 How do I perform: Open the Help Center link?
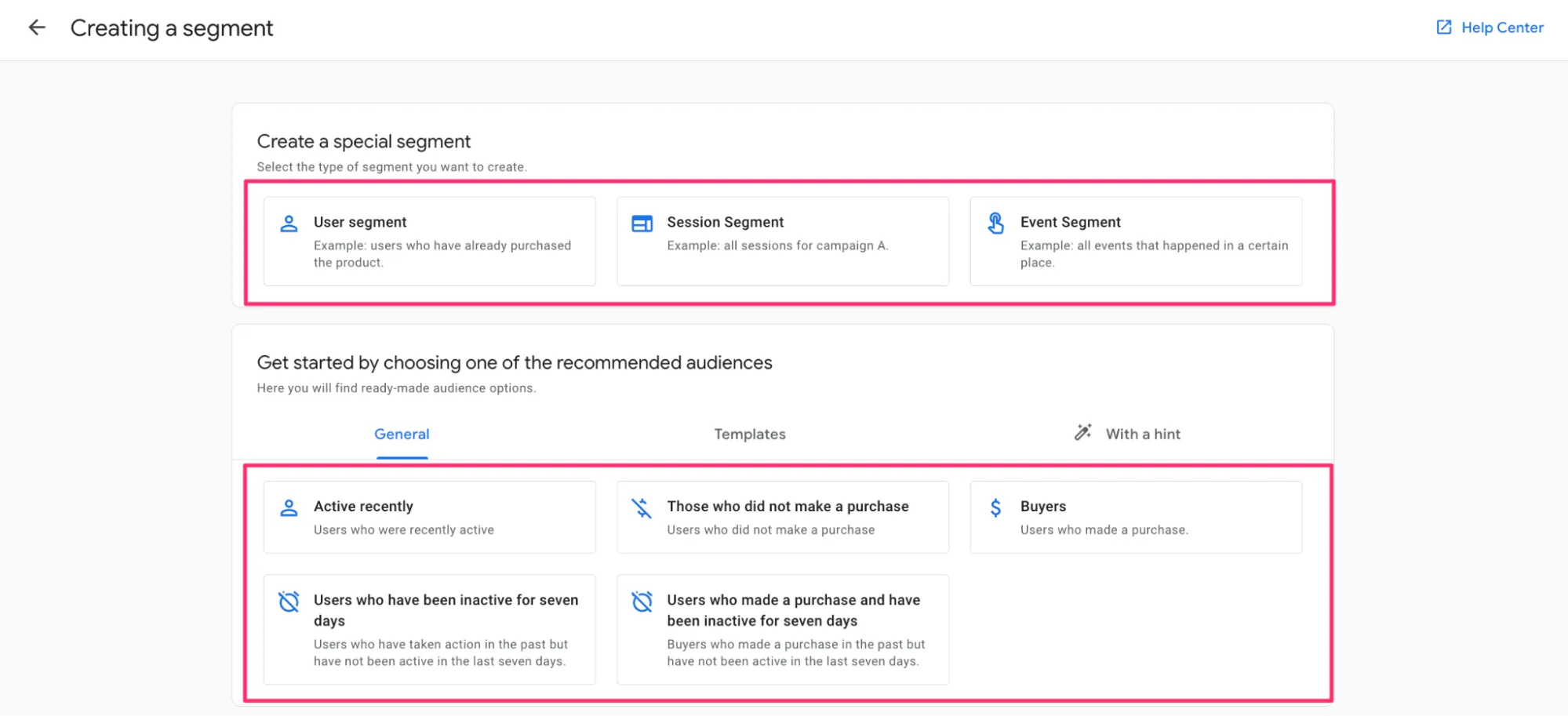tap(1501, 27)
